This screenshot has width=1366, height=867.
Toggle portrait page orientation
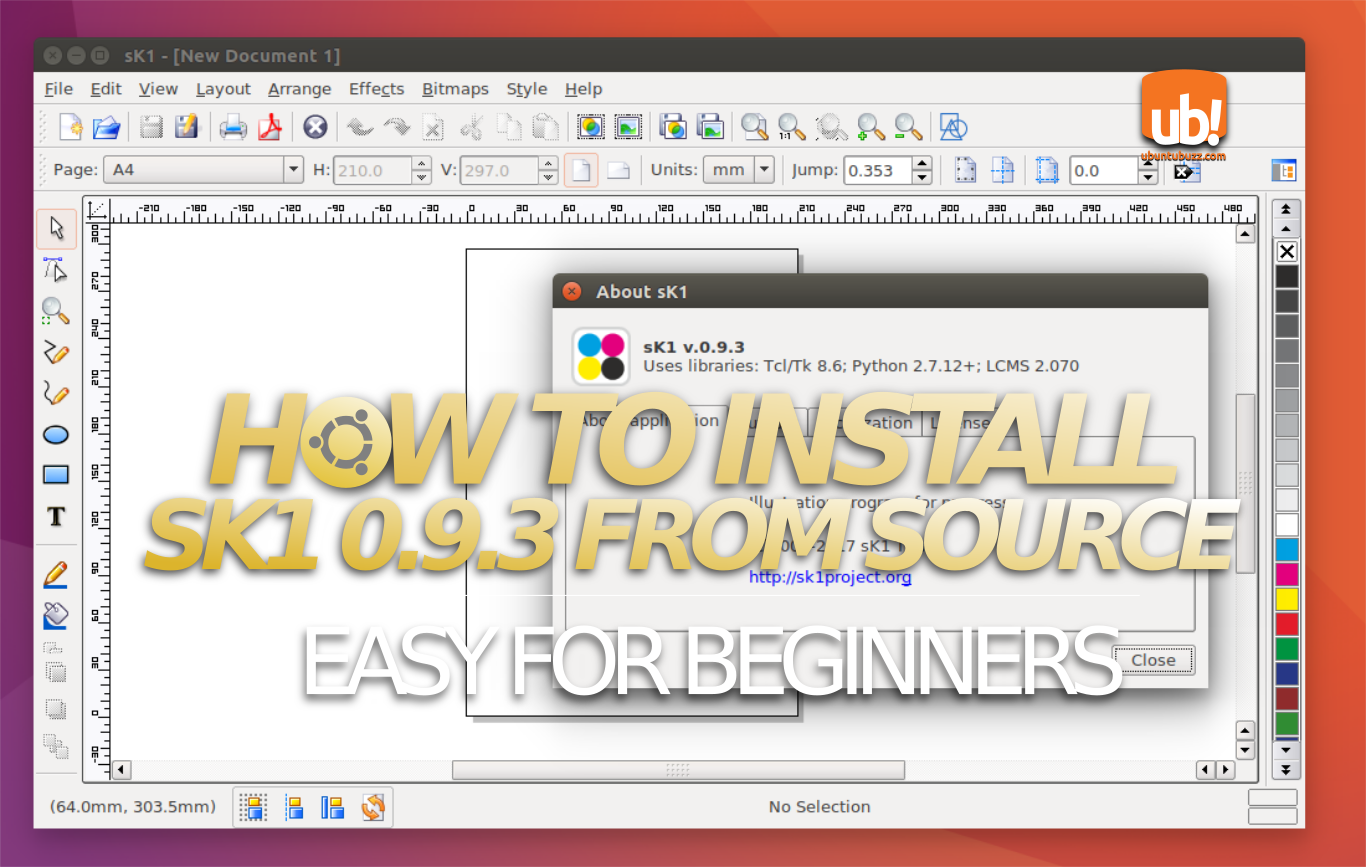[581, 170]
